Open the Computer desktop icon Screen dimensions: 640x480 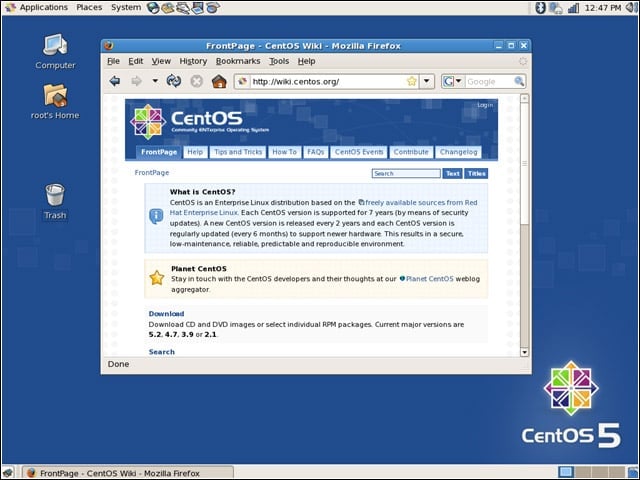(55, 51)
